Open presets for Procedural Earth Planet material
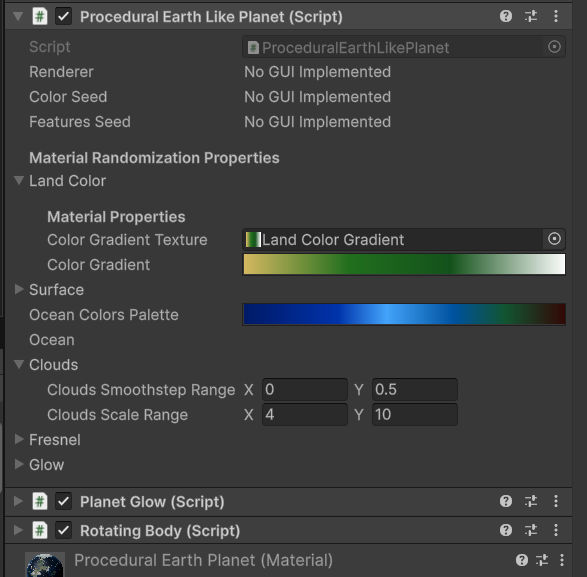This screenshot has width=587, height=577. [x=542, y=560]
